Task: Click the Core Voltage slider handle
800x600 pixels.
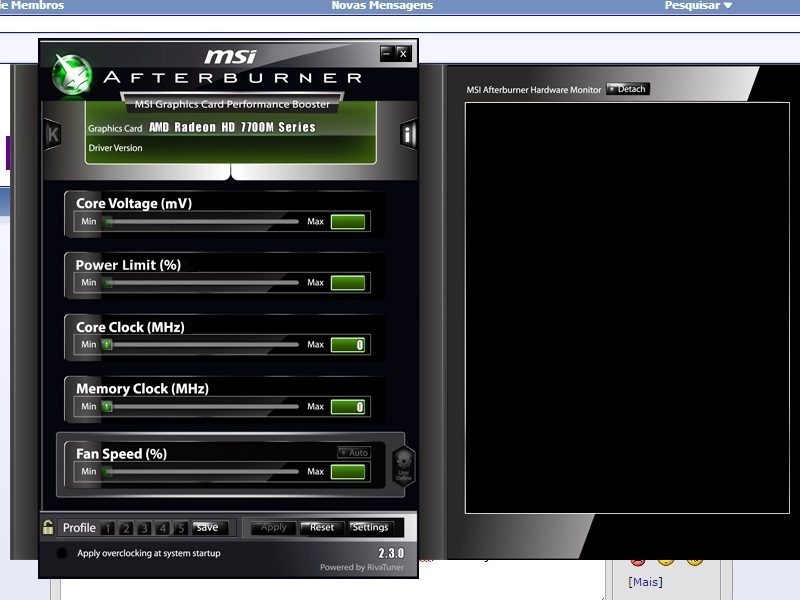Action: [108, 221]
